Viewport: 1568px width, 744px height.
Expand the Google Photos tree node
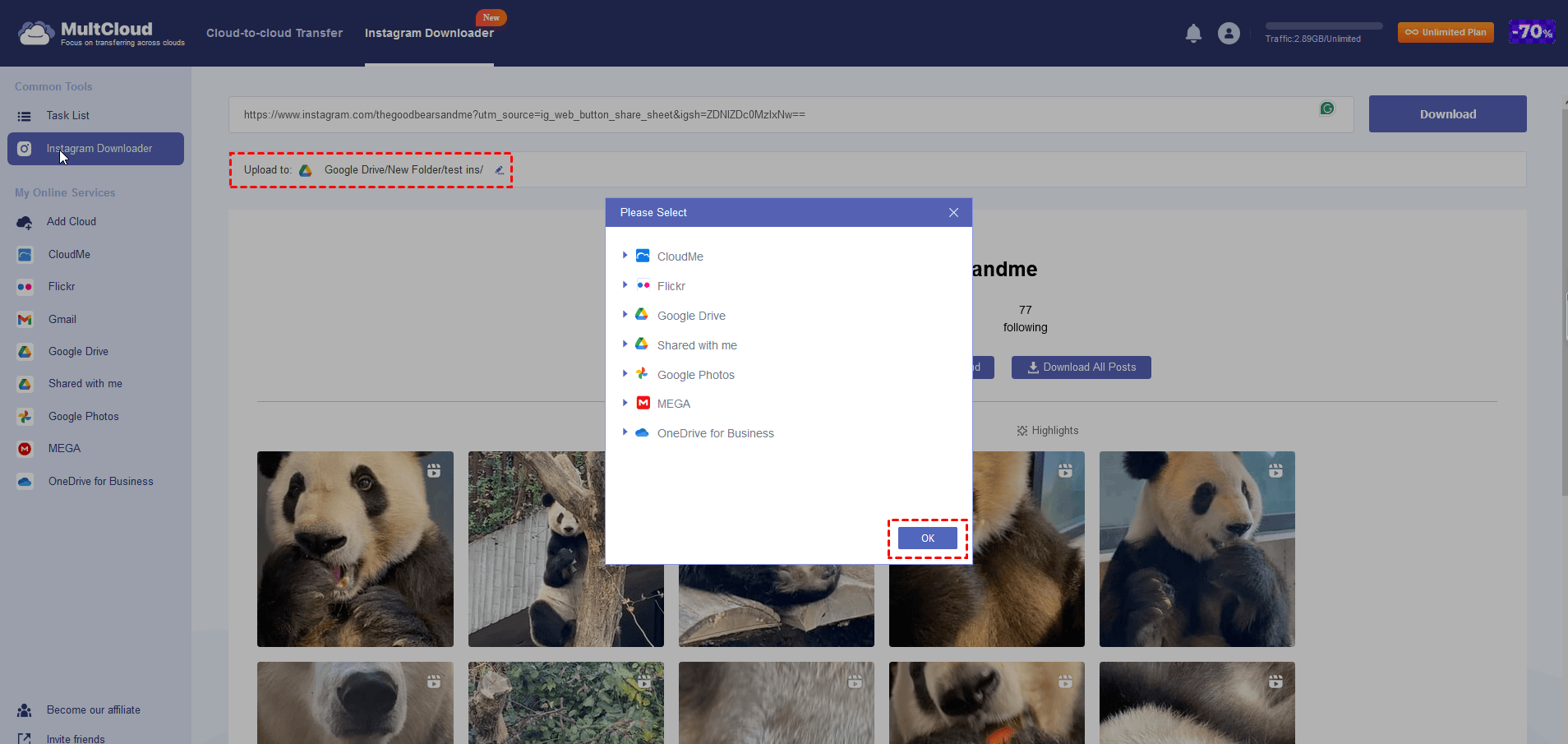coord(625,373)
